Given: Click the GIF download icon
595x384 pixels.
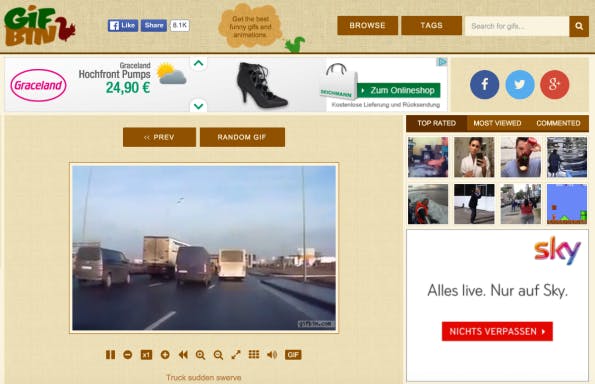Looking at the screenshot, I should pos(293,355).
